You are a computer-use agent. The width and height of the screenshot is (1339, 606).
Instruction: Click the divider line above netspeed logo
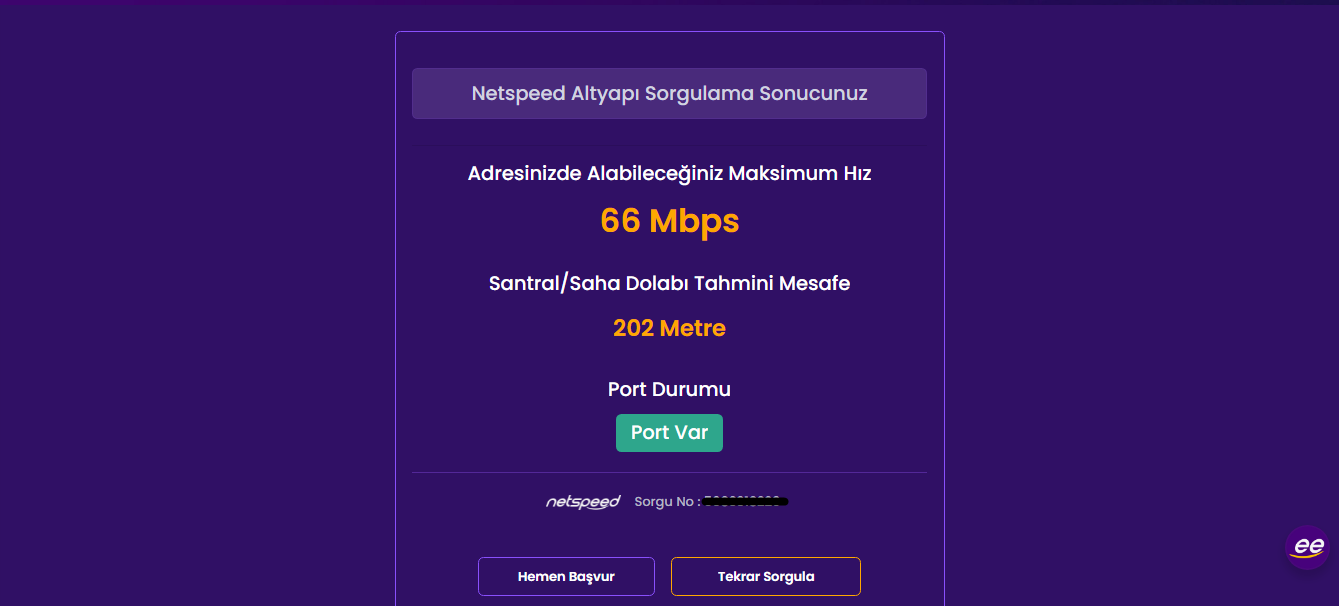click(x=669, y=472)
